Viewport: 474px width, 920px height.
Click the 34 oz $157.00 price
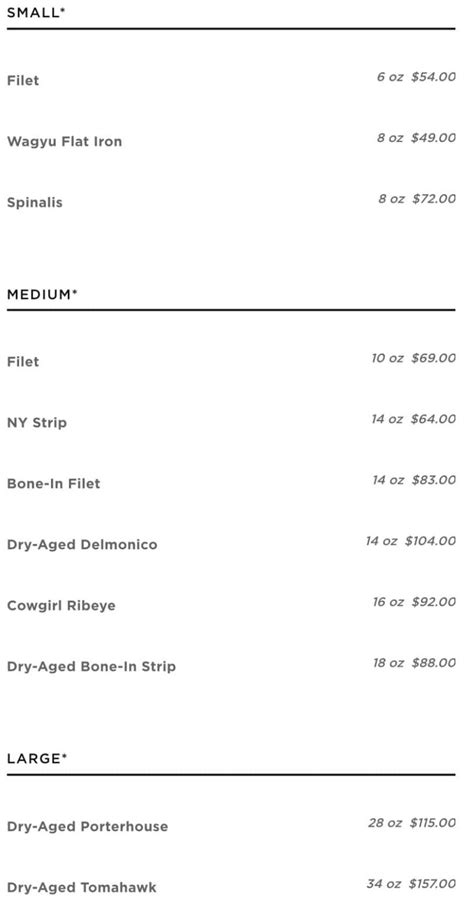tap(411, 884)
